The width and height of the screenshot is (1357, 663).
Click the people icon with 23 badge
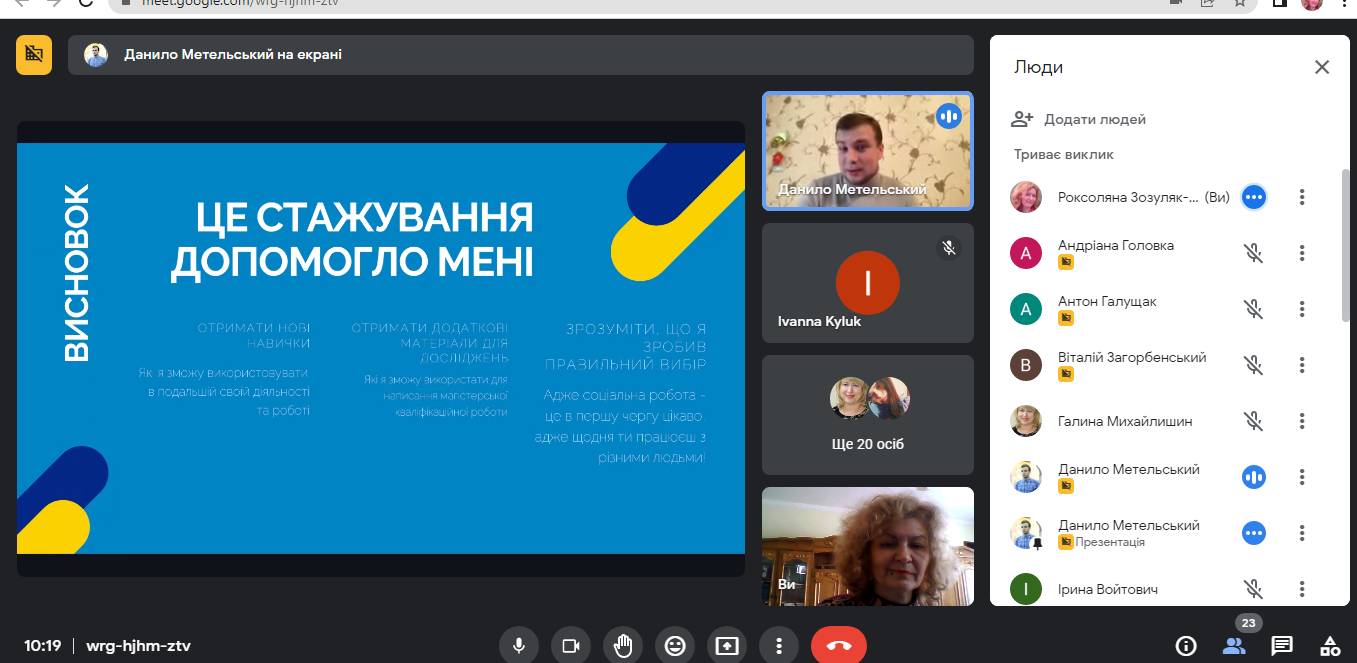[1234, 645]
